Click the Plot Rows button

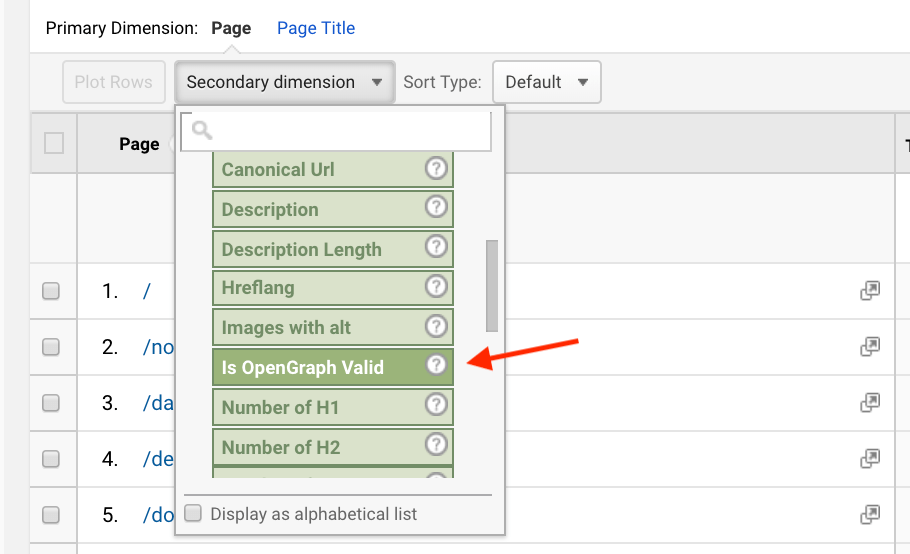coord(114,82)
